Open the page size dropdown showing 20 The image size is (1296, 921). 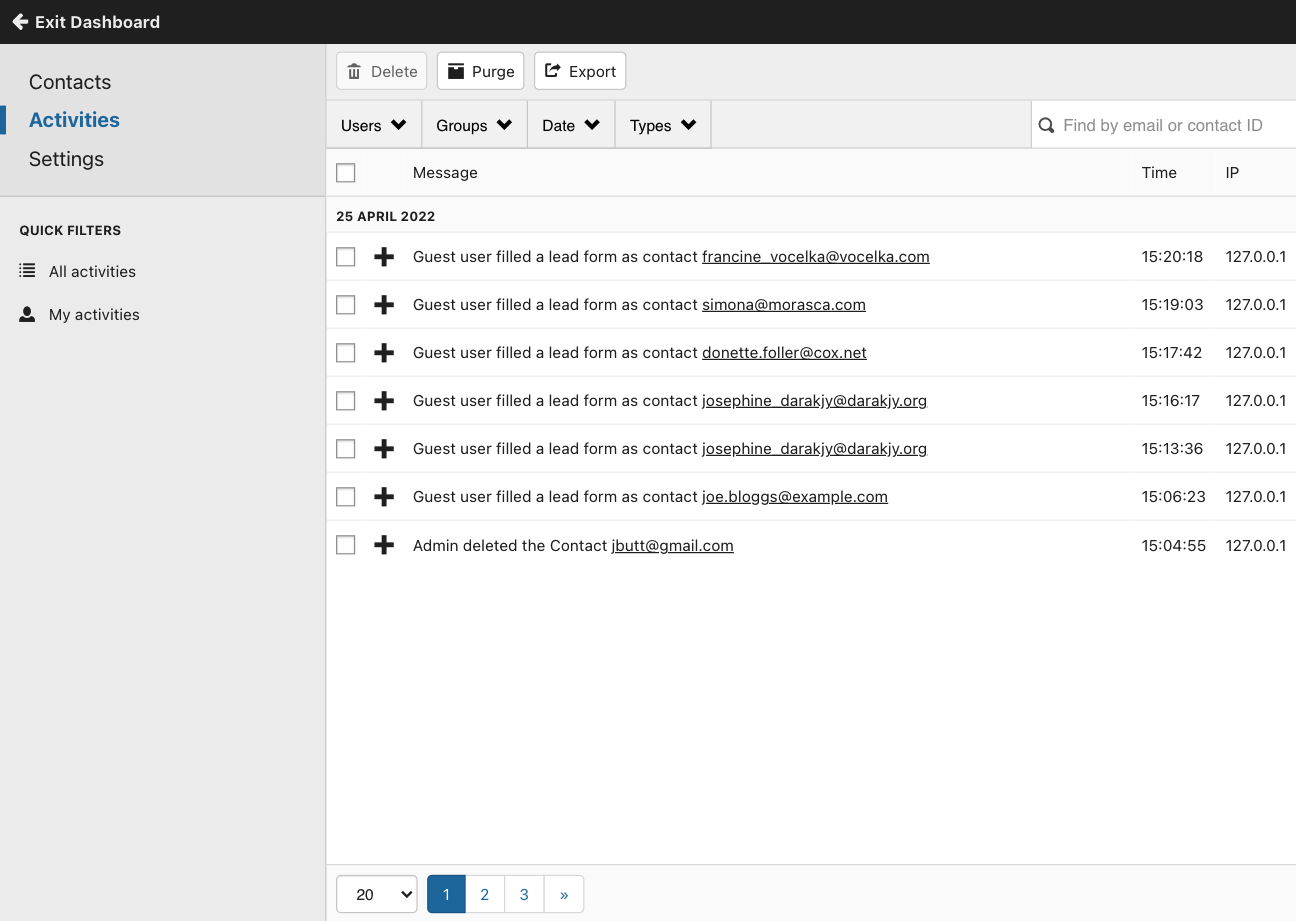click(376, 895)
